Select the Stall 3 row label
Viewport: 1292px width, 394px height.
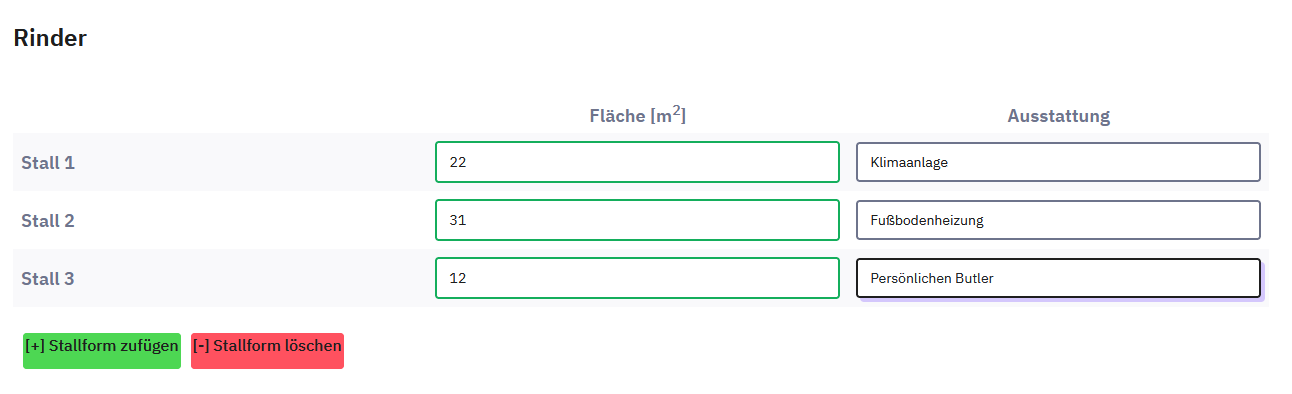48,279
